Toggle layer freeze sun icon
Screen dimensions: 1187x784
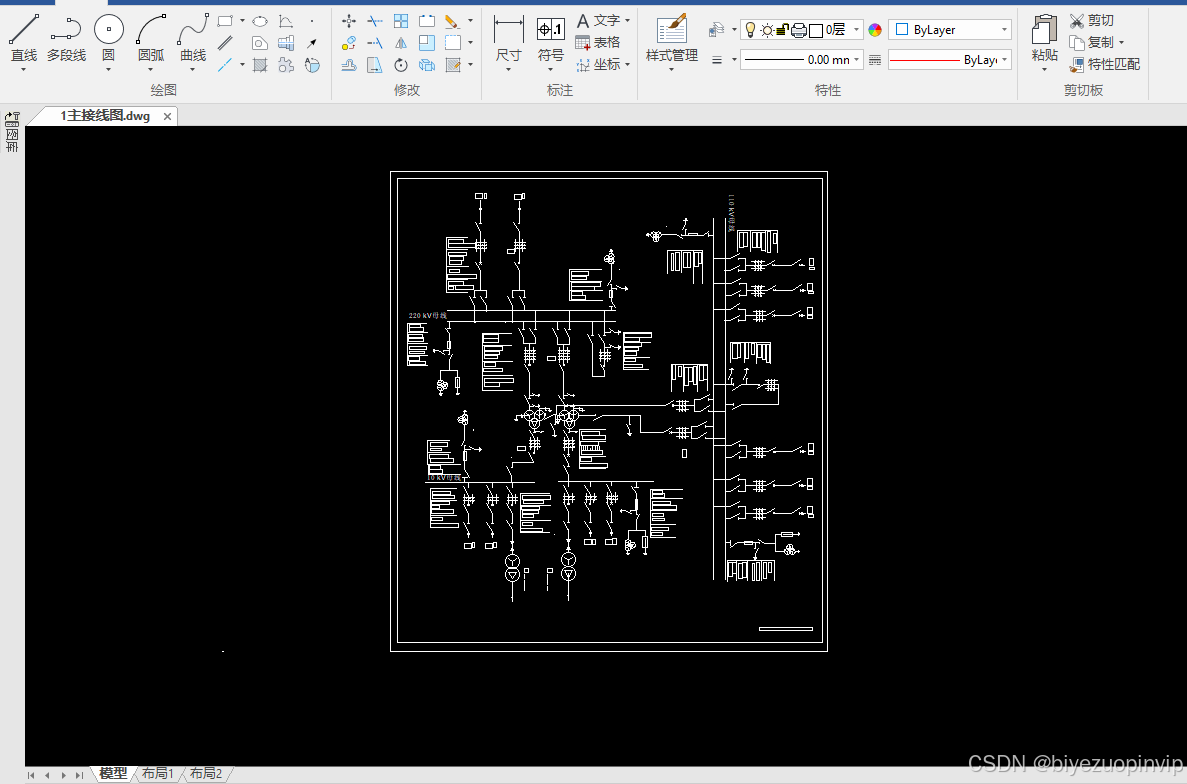tap(767, 30)
